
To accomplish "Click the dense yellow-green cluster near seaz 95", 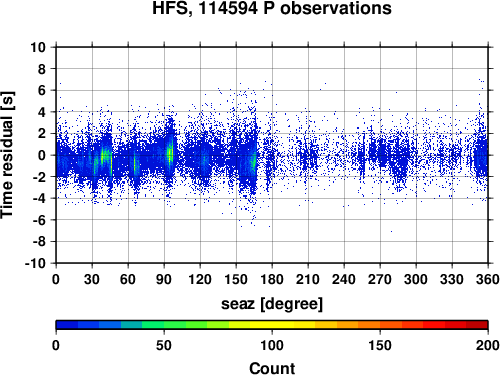I will click(x=170, y=153).
